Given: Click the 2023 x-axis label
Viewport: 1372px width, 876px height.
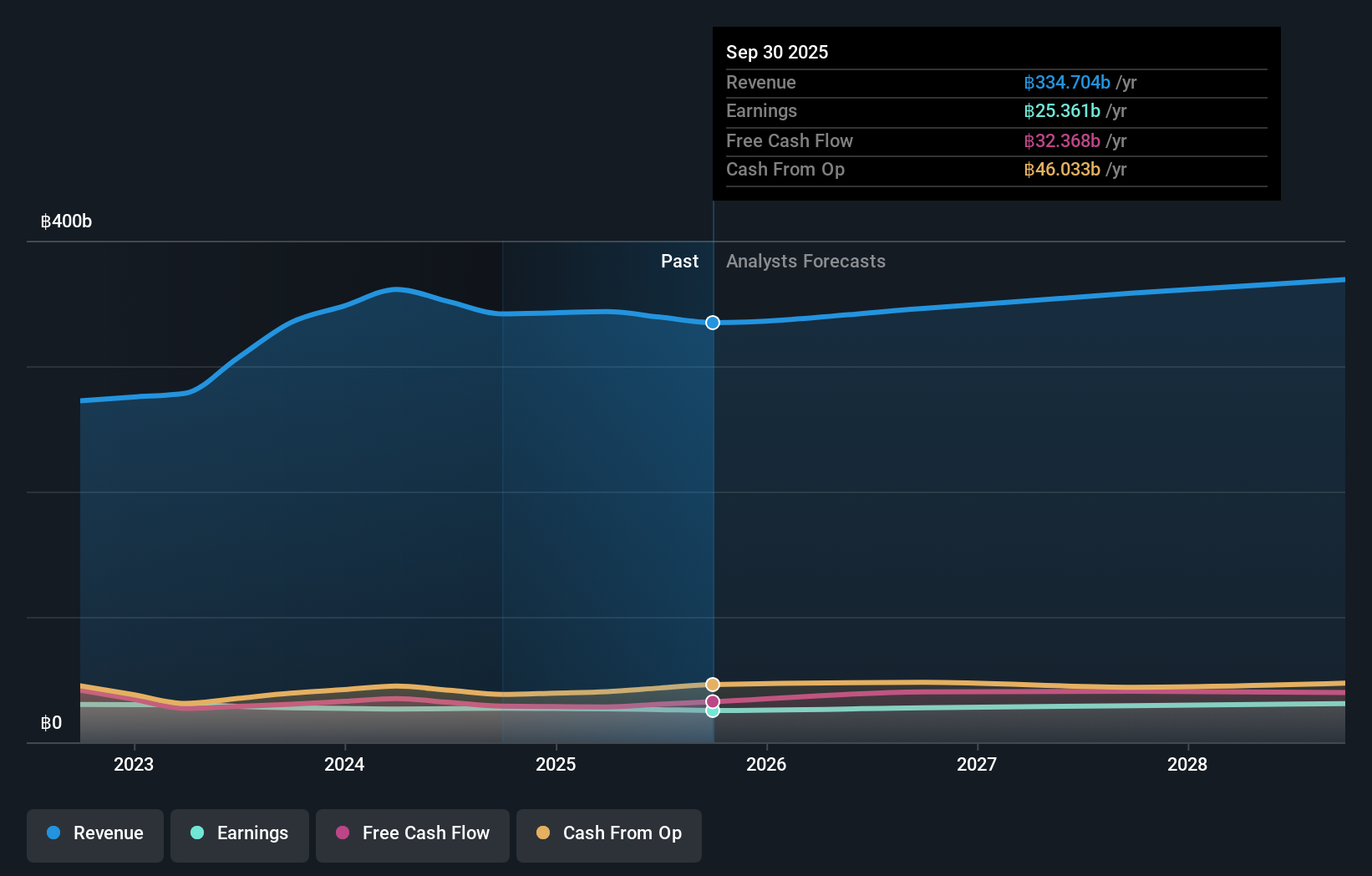Looking at the screenshot, I should 134,764.
